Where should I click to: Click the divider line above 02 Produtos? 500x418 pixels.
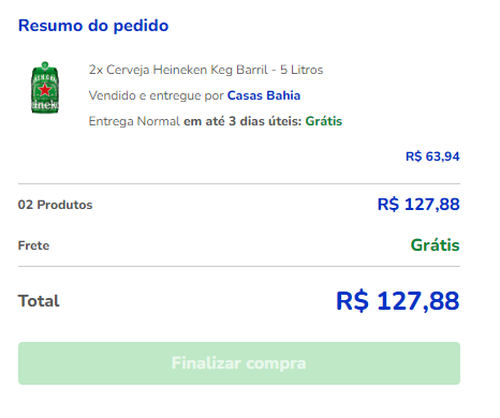coord(239,183)
